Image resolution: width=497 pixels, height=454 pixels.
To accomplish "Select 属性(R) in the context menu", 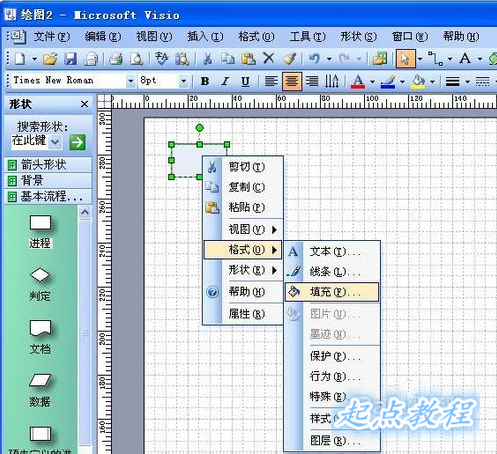I will pyautogui.click(x=243, y=314).
